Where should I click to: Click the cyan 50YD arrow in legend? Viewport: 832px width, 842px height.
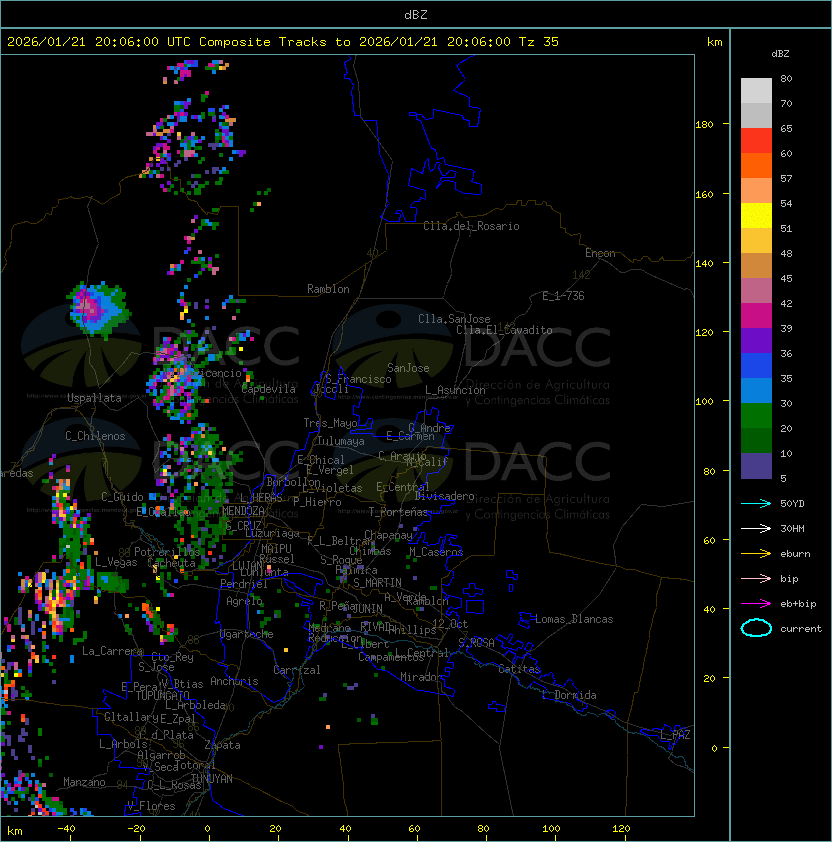[x=756, y=503]
